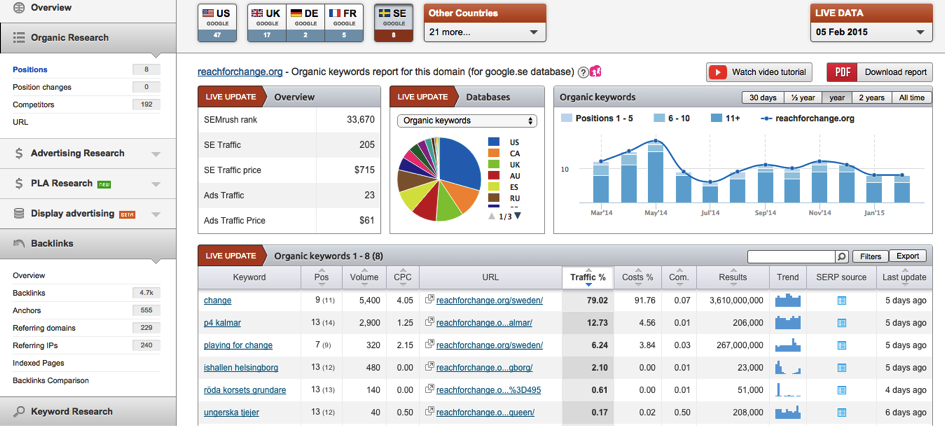Click external link icon for 'ishallen helsingborg' URL
The width and height of the screenshot is (945, 426).
(x=429, y=367)
